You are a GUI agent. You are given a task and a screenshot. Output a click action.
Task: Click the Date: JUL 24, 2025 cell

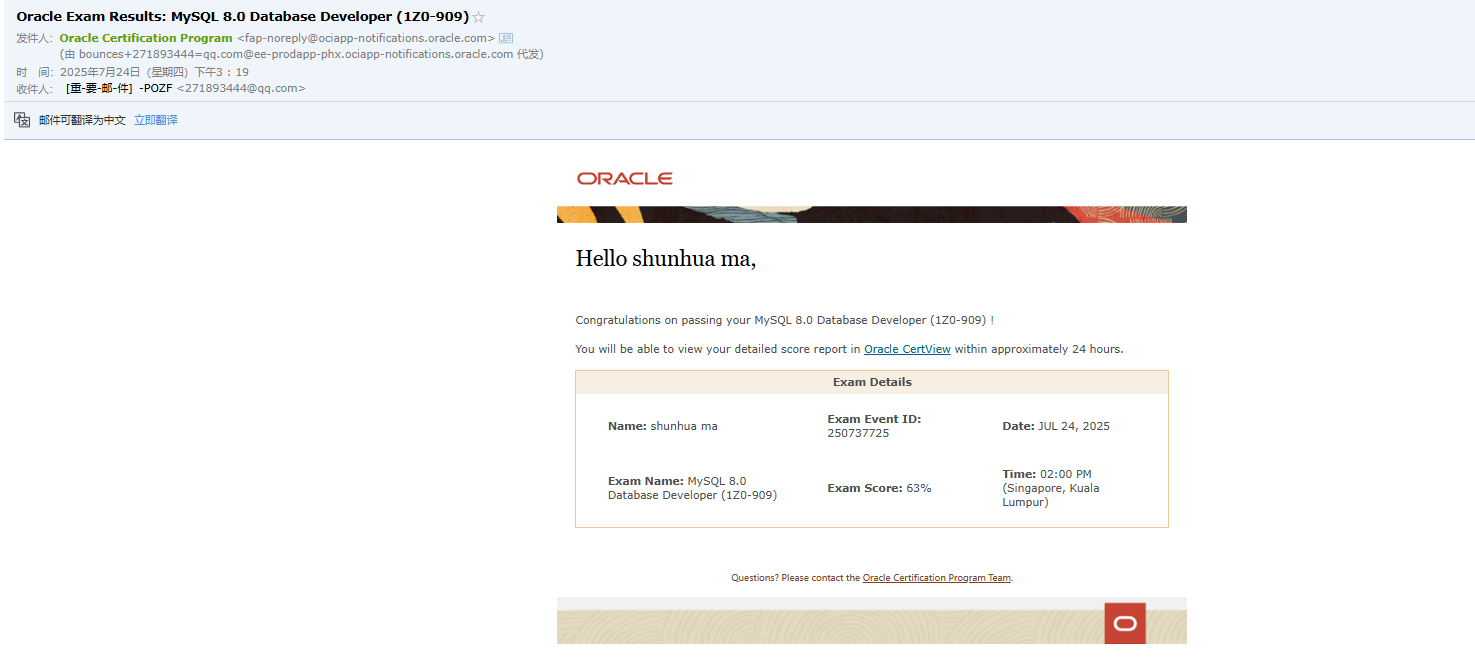[x=1056, y=426]
